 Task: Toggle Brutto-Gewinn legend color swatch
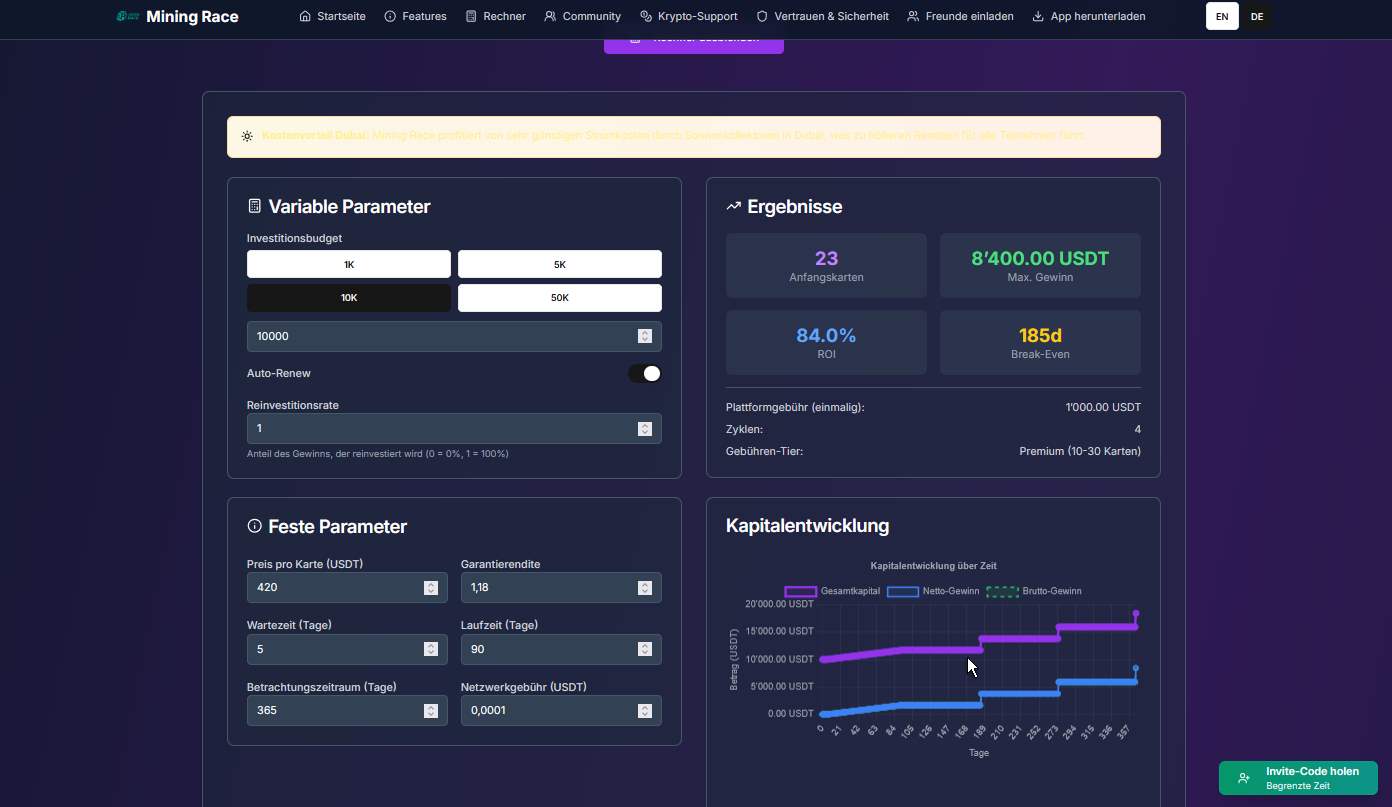[x=1002, y=591]
